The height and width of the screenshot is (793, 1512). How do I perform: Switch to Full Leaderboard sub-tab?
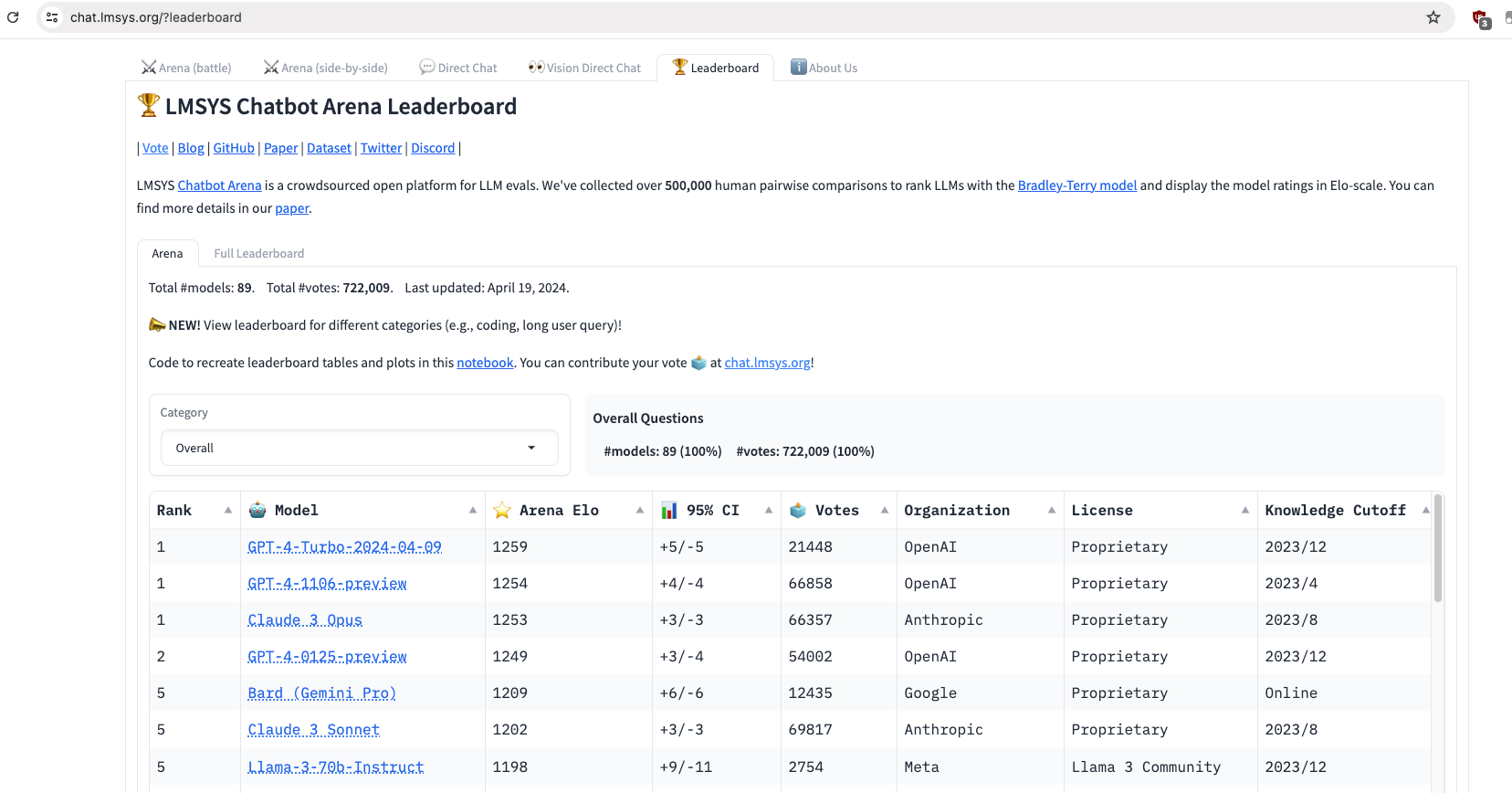(x=259, y=253)
